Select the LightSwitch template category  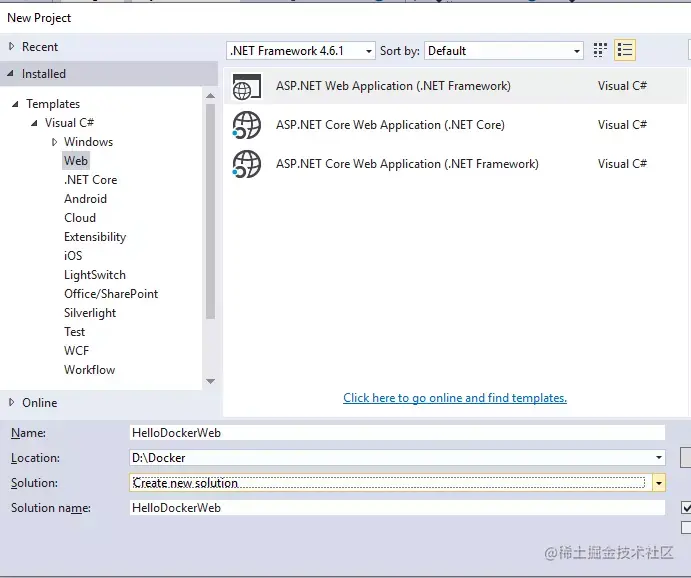[x=95, y=275]
